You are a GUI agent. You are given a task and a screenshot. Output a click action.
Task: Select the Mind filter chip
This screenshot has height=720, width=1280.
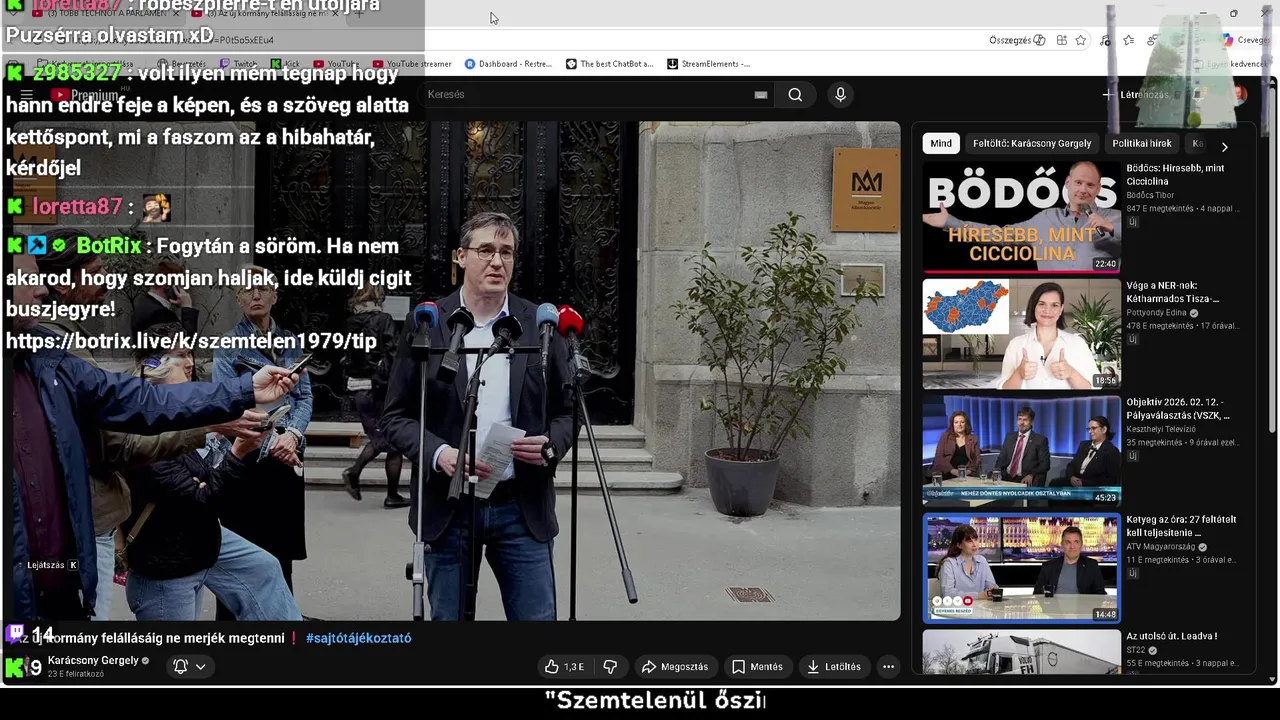click(x=941, y=143)
